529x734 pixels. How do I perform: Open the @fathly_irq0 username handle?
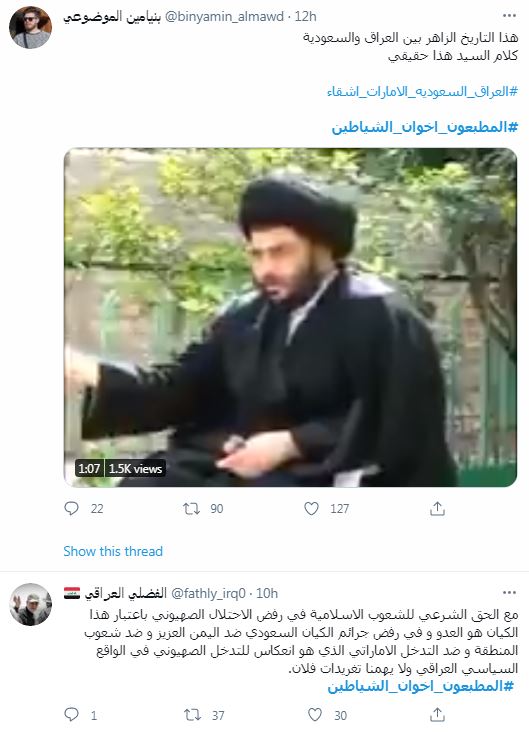(208, 594)
